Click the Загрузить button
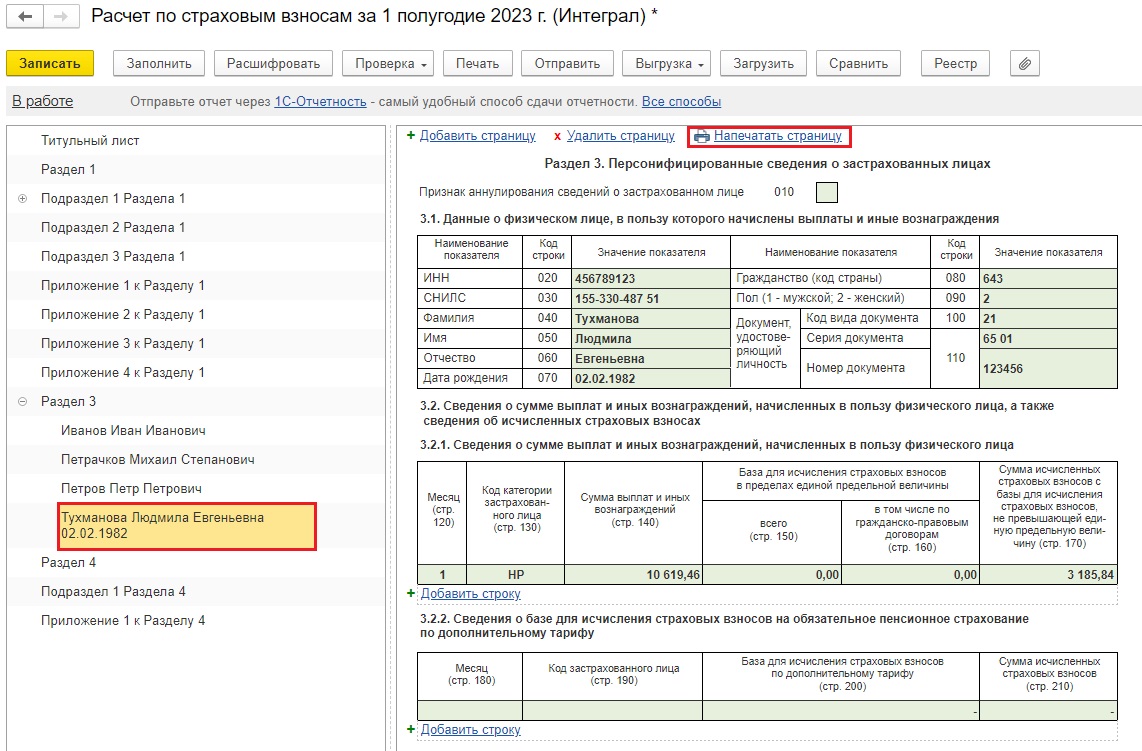Viewport: 1142px width, 751px height. tap(763, 63)
